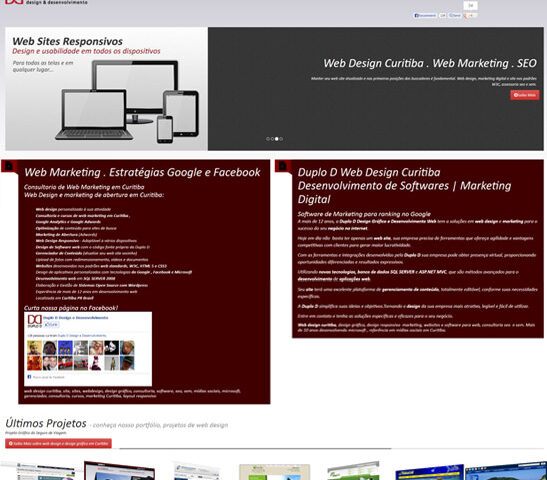Click the blonde couple avatar
Screen dimensions: 547x480
96,348
